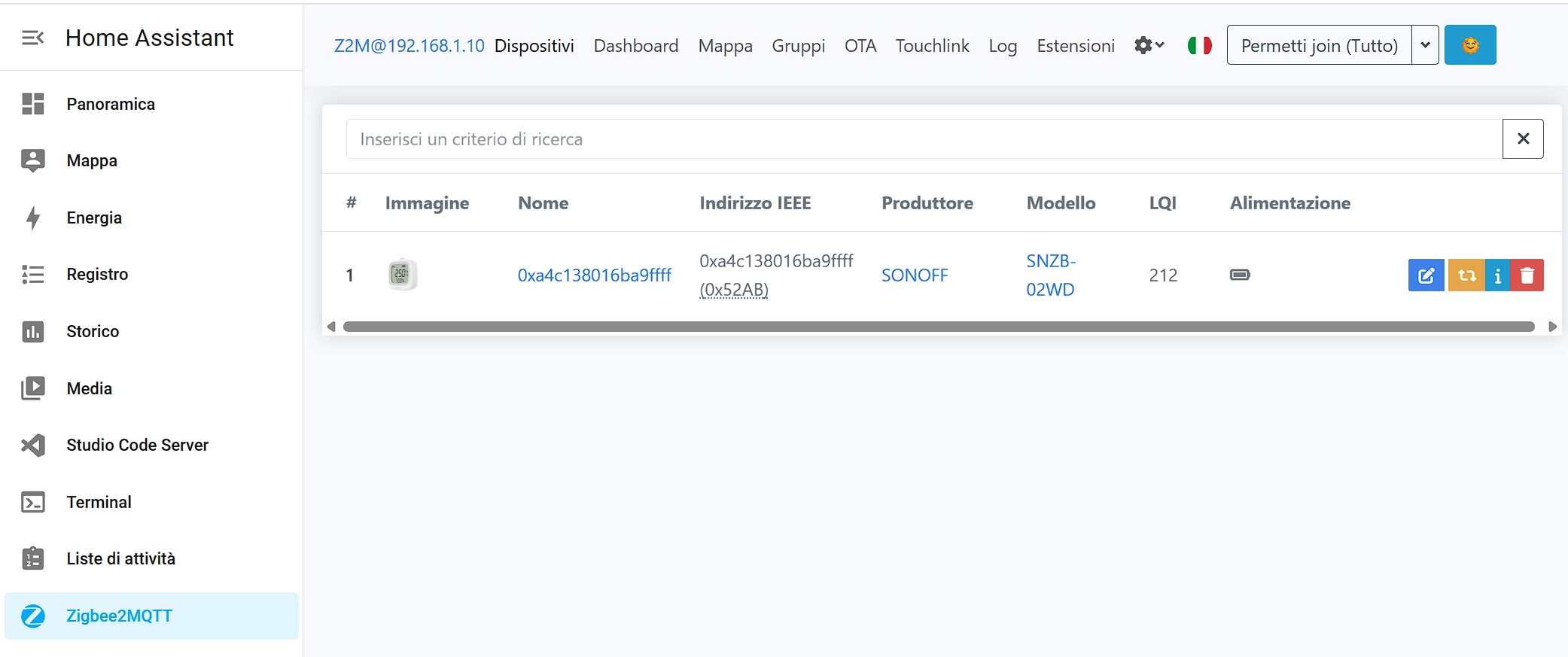
Task: Open Panoramica in the sidebar
Action: [151, 104]
